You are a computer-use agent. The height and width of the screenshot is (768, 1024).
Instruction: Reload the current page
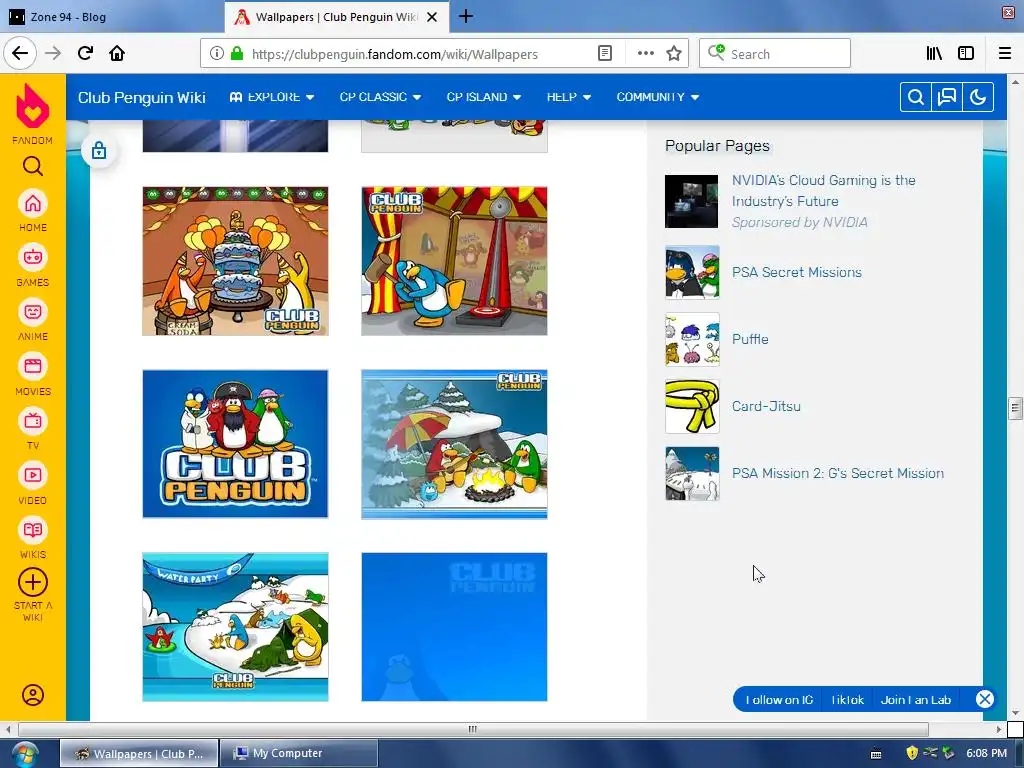[x=85, y=53]
